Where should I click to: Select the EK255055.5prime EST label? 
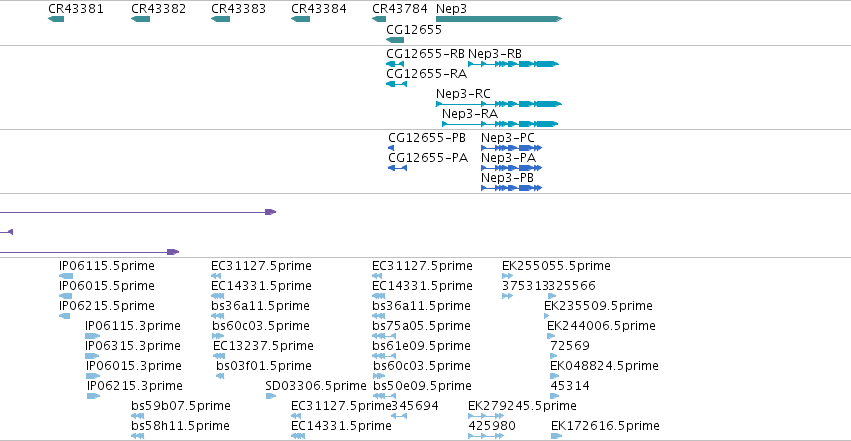coord(556,266)
